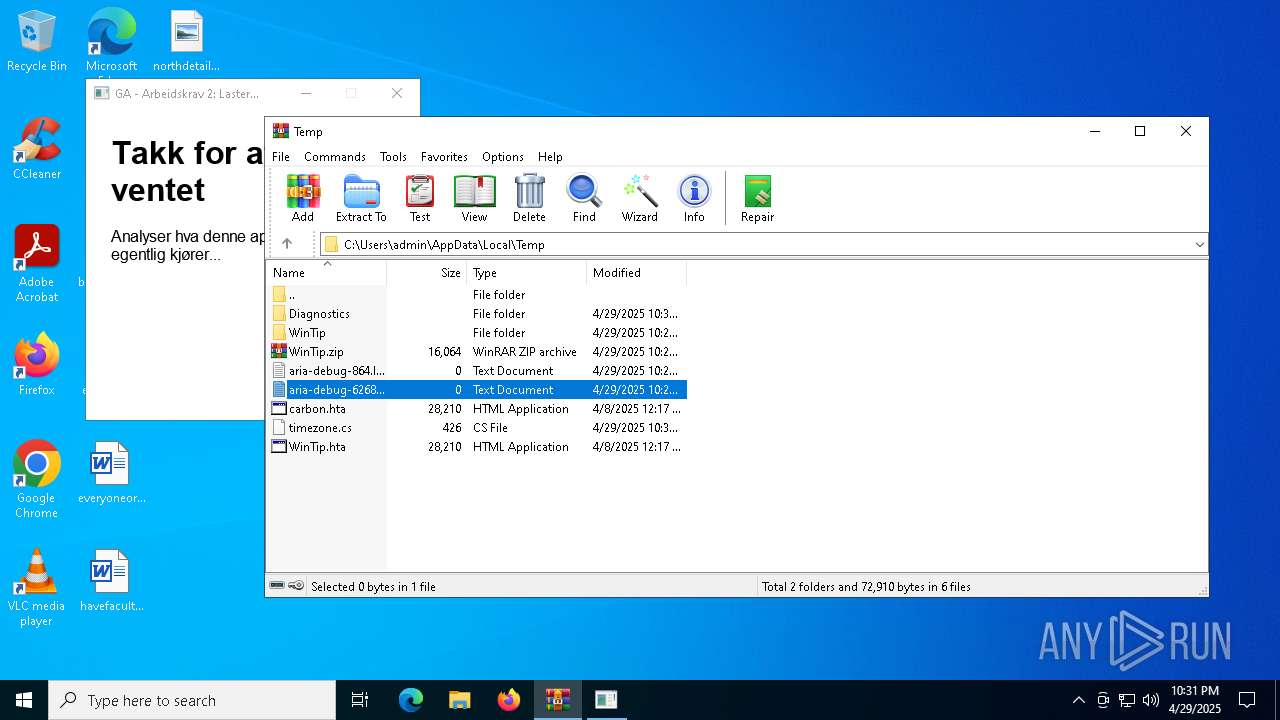The image size is (1280, 720).
Task: Click the drive icon in status bar
Action: click(x=278, y=586)
